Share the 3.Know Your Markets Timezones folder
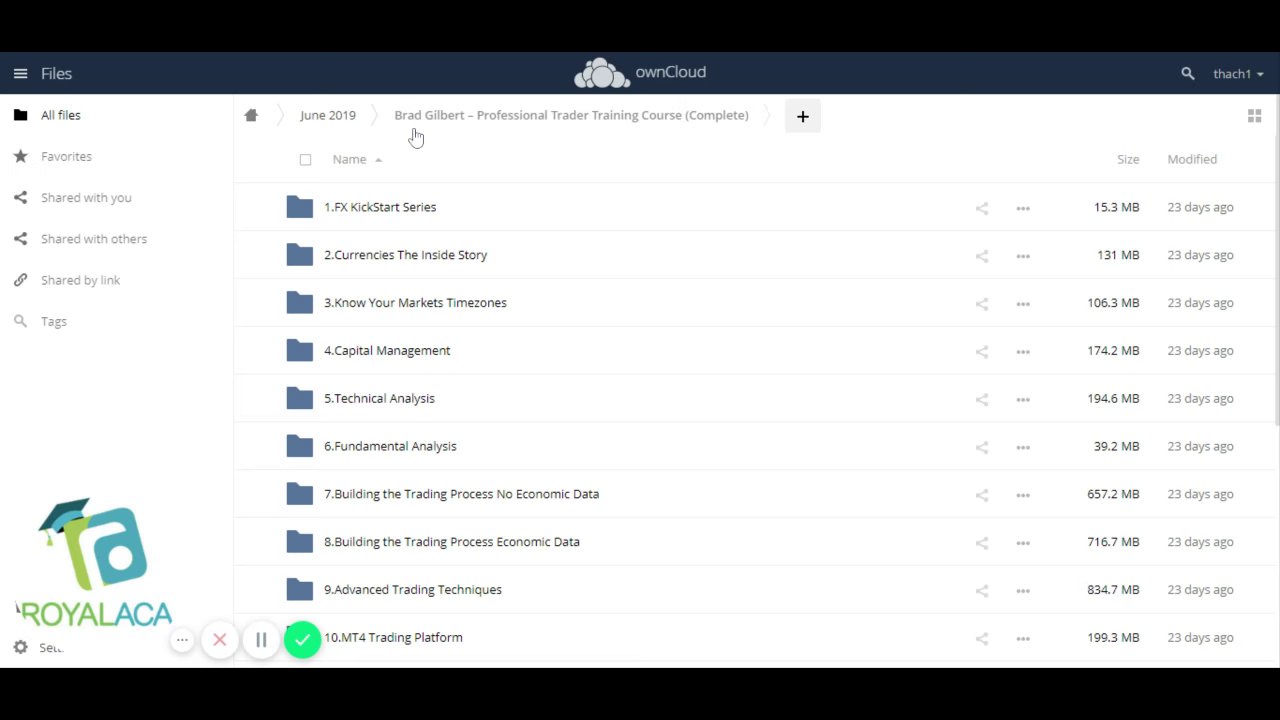Screen dimensions: 1280x720 [982, 304]
